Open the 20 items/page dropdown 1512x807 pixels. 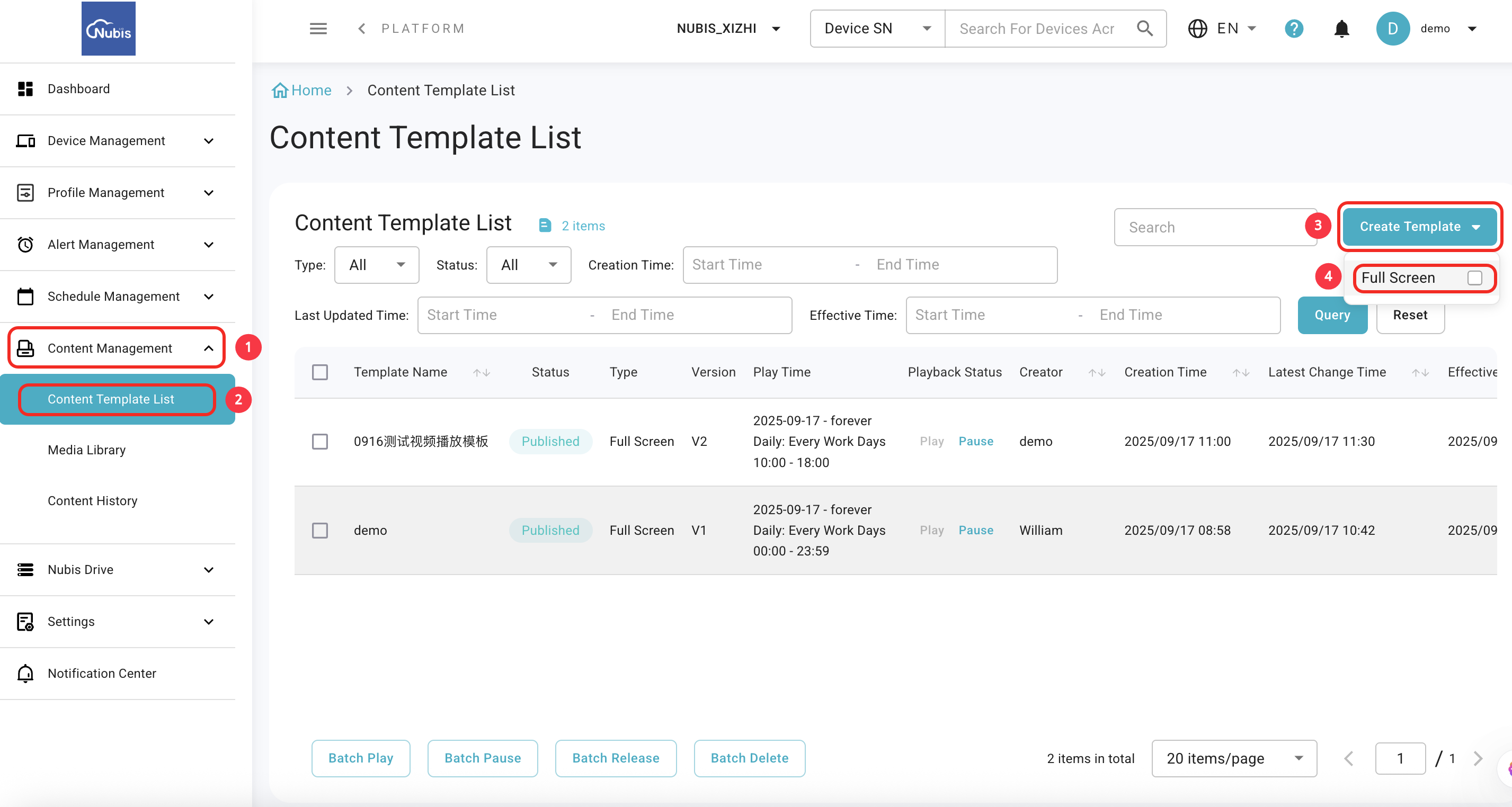[1234, 758]
